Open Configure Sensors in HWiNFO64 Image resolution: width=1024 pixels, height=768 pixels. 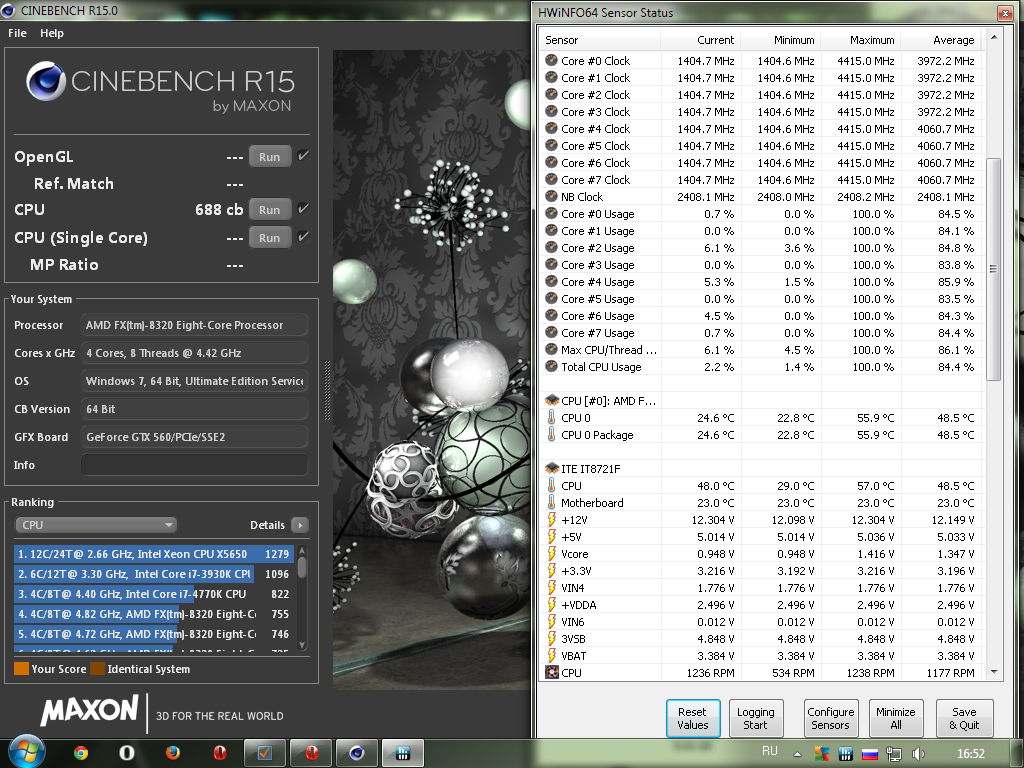point(830,718)
